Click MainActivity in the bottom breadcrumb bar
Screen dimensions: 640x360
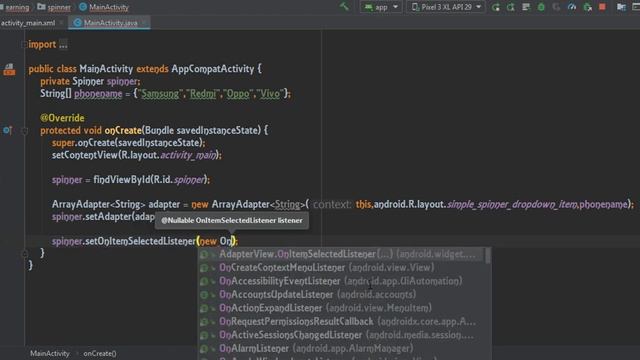tap(50, 353)
